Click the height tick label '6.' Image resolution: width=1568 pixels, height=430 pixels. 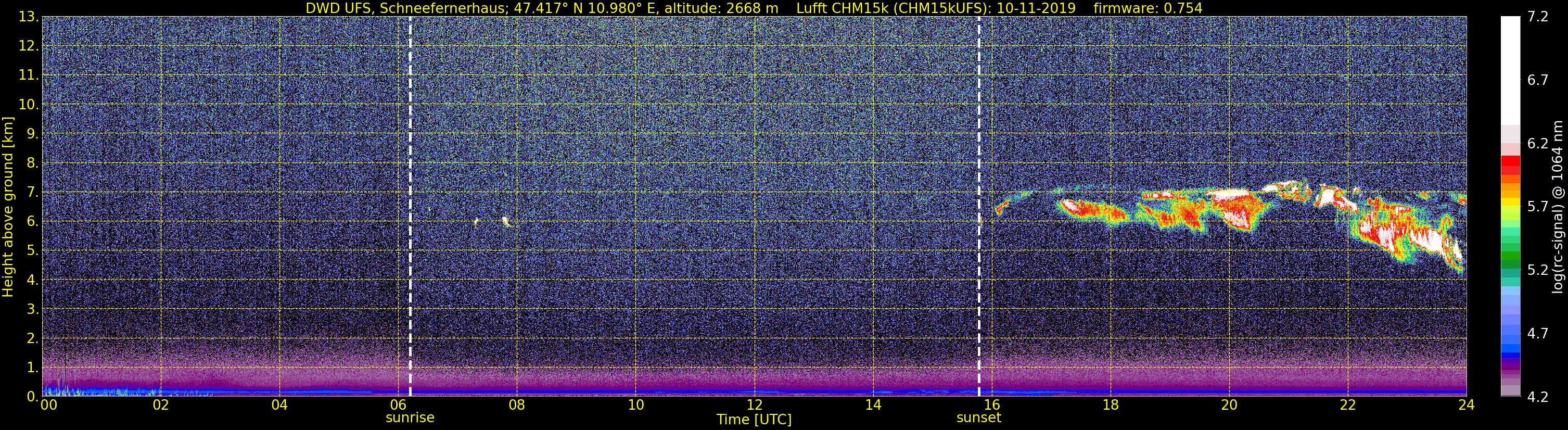click(x=32, y=222)
